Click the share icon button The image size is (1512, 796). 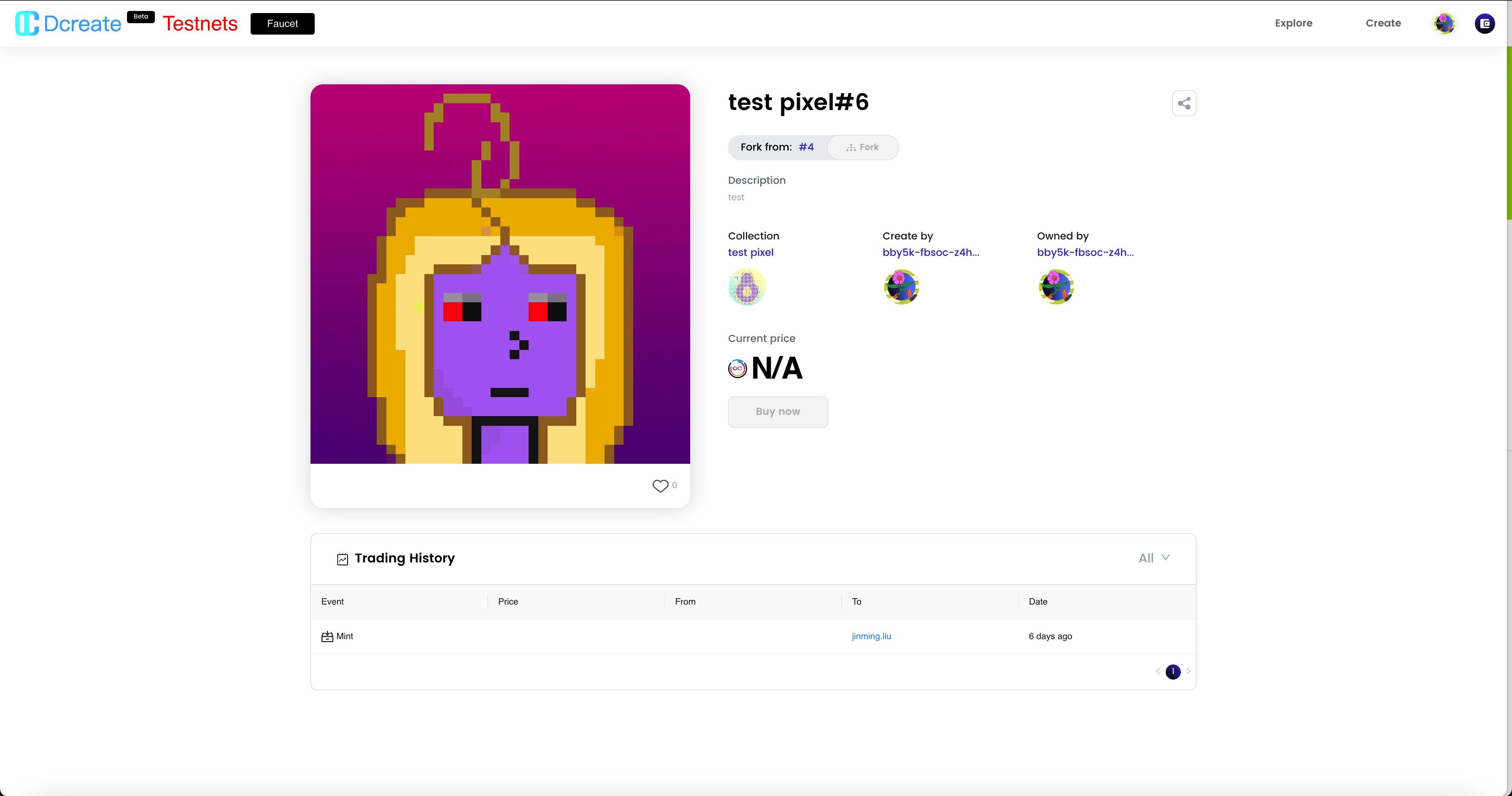click(x=1184, y=103)
